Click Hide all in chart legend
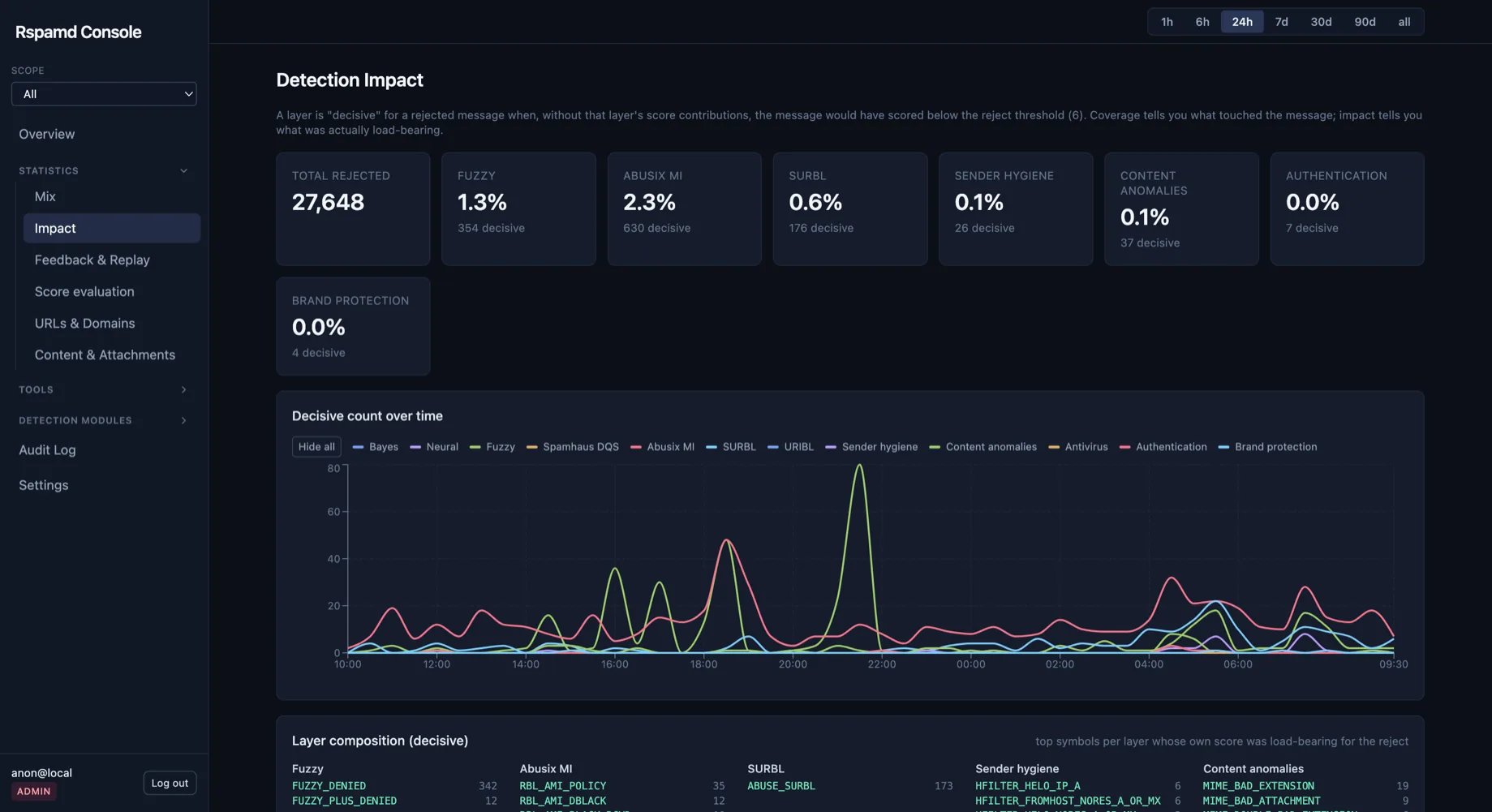Image resolution: width=1492 pixels, height=812 pixels. pos(316,447)
